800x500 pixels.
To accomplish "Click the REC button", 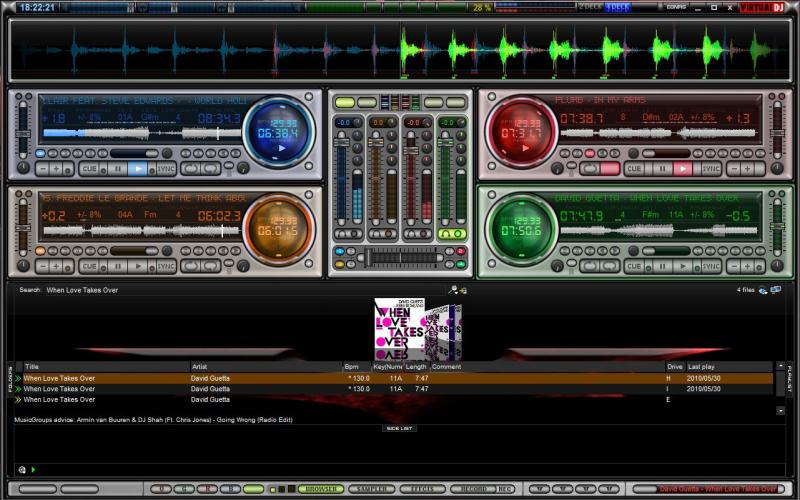I will (x=505, y=489).
